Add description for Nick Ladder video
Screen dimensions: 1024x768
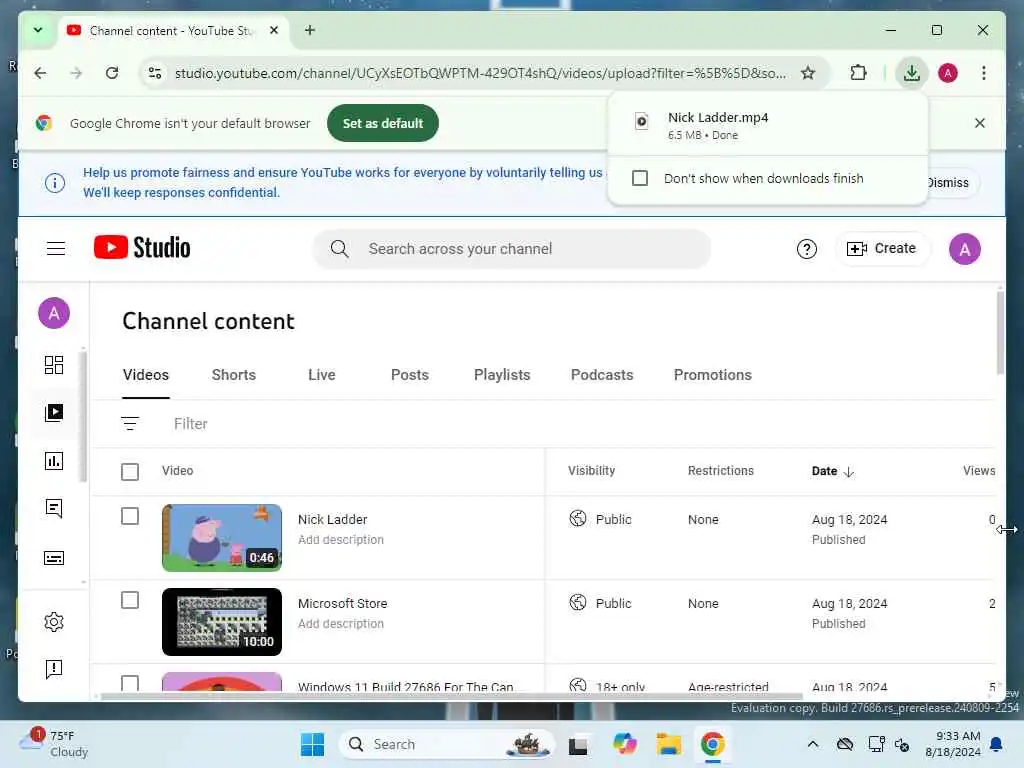pos(341,539)
